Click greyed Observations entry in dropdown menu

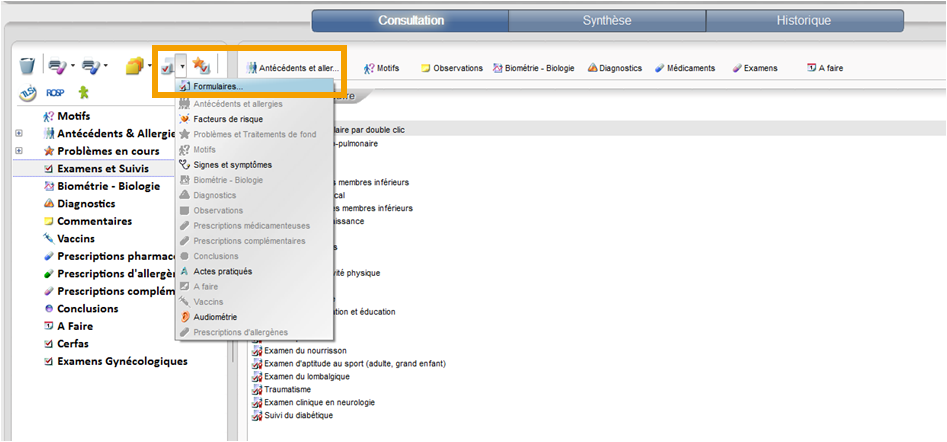pyautogui.click(x=254, y=211)
